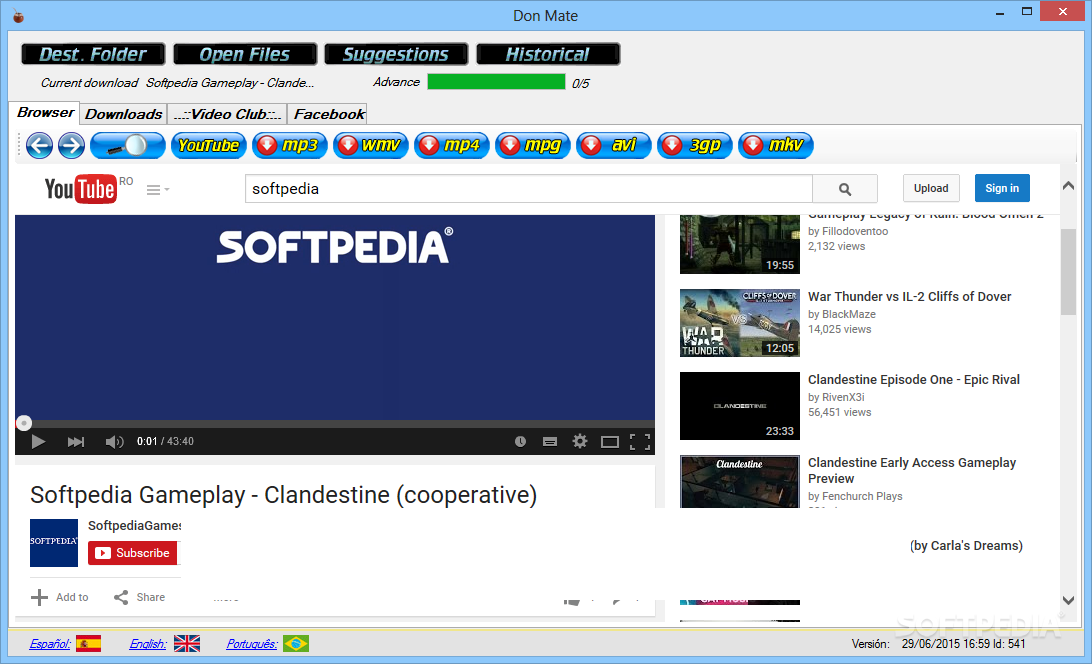
Task: Switch to the Facebook tab
Action: [x=328, y=114]
